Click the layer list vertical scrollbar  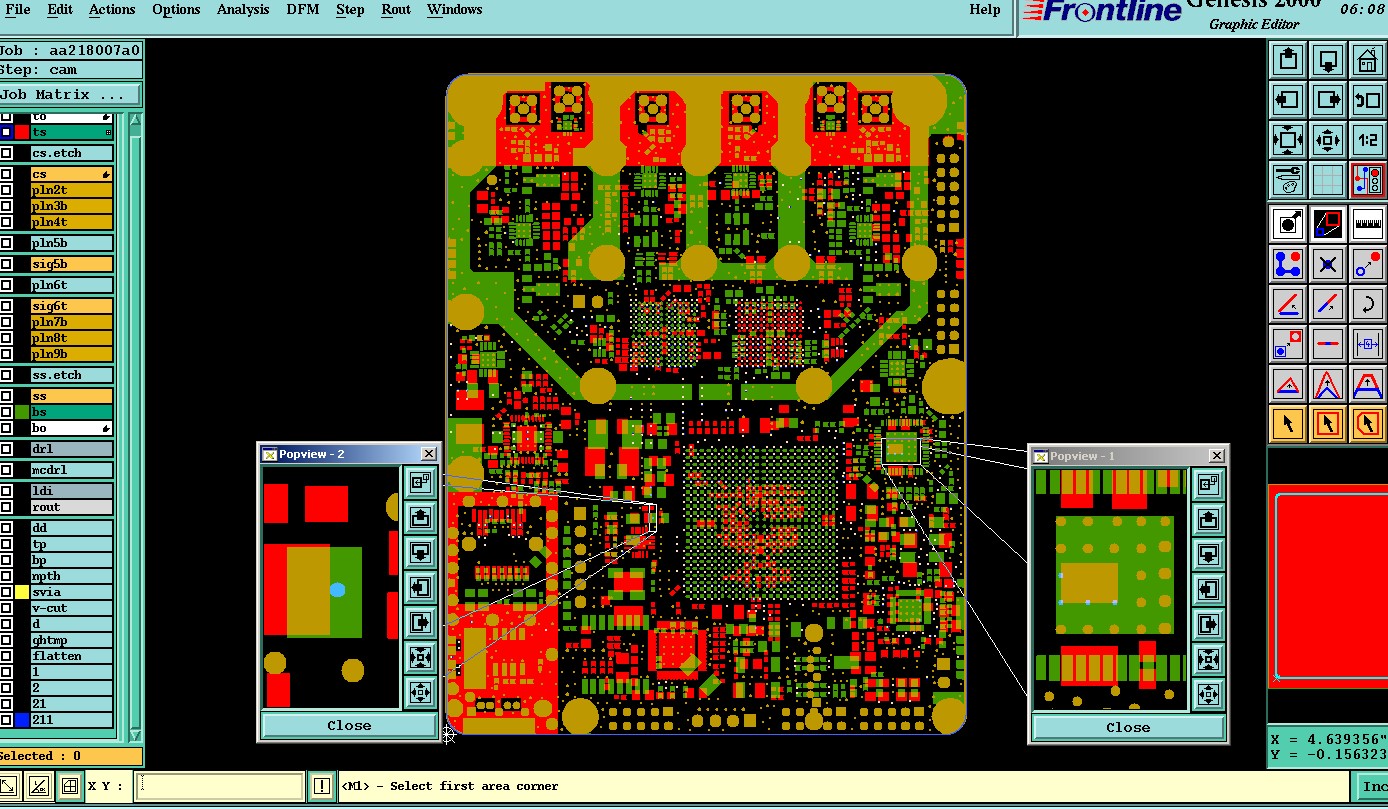(x=136, y=428)
